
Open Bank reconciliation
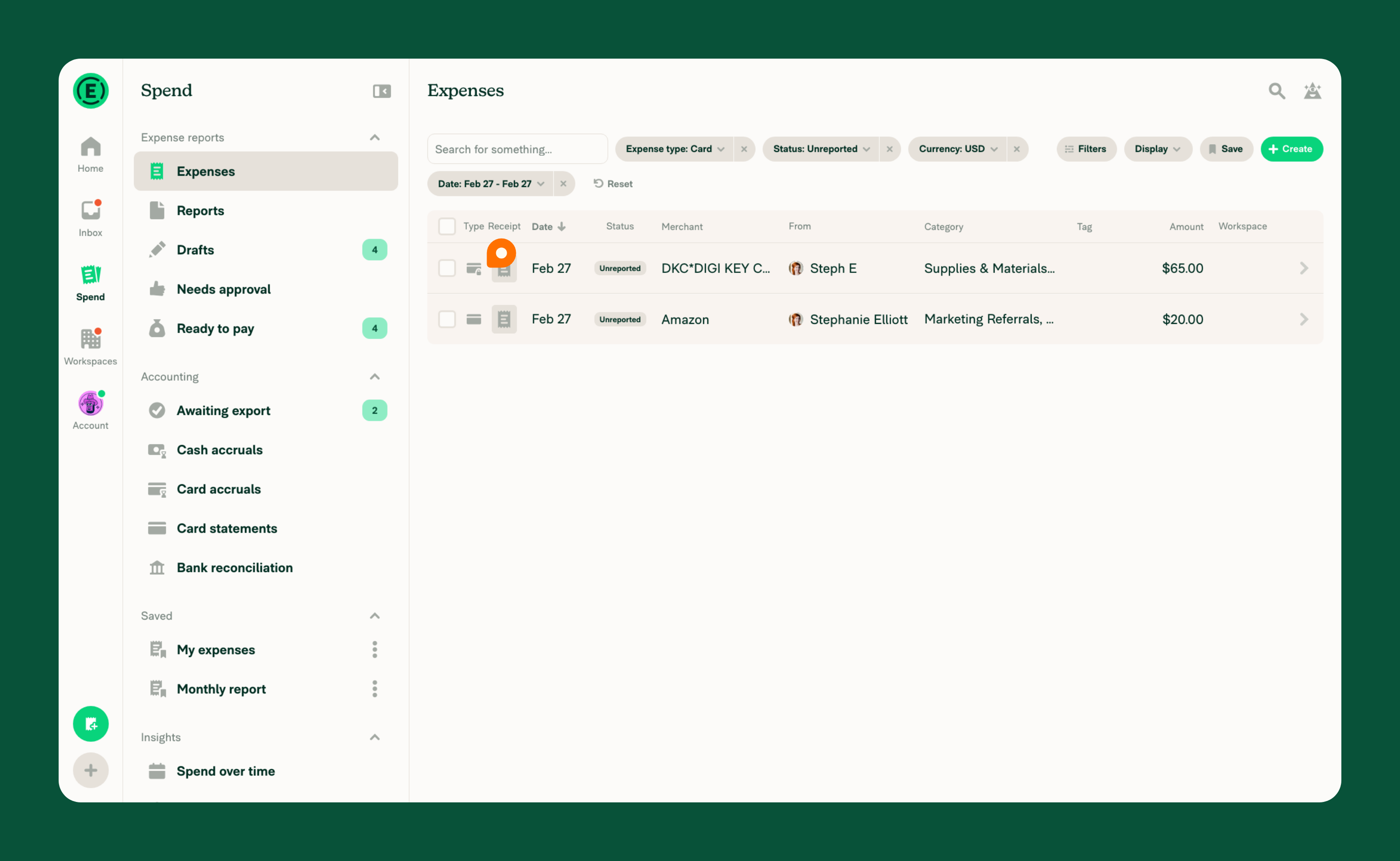[x=266, y=568]
